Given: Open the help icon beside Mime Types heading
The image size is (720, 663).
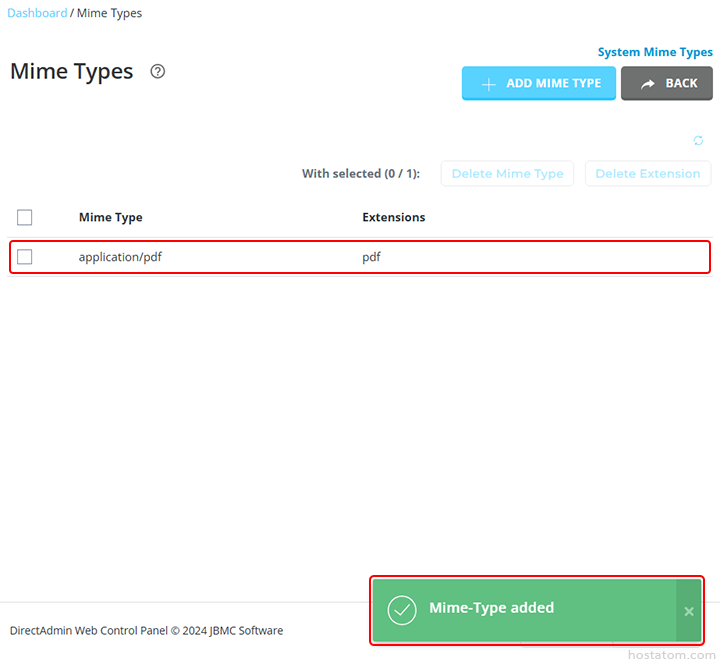Looking at the screenshot, I should click(x=157, y=72).
